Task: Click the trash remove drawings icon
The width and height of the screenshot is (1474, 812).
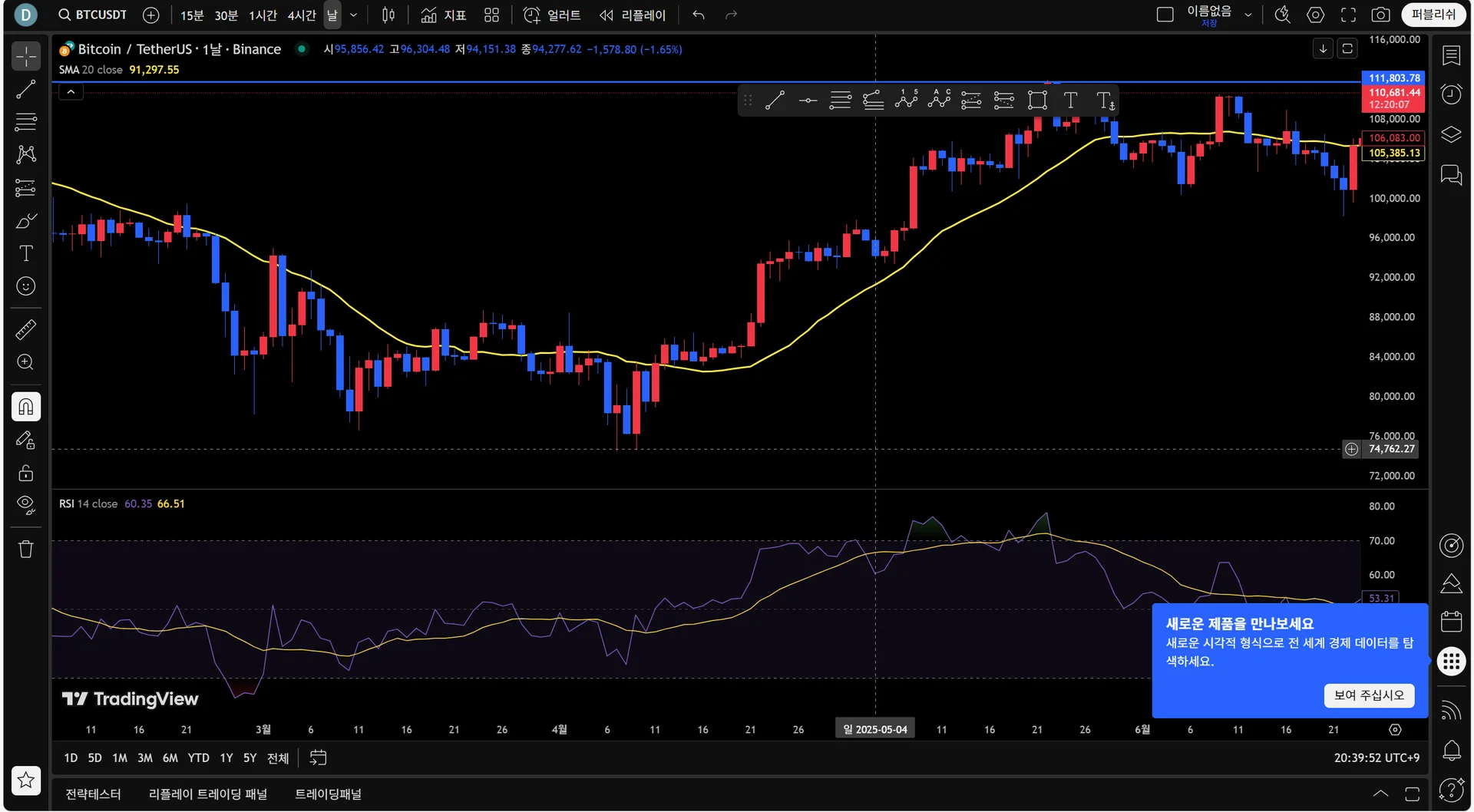Action: [x=26, y=549]
